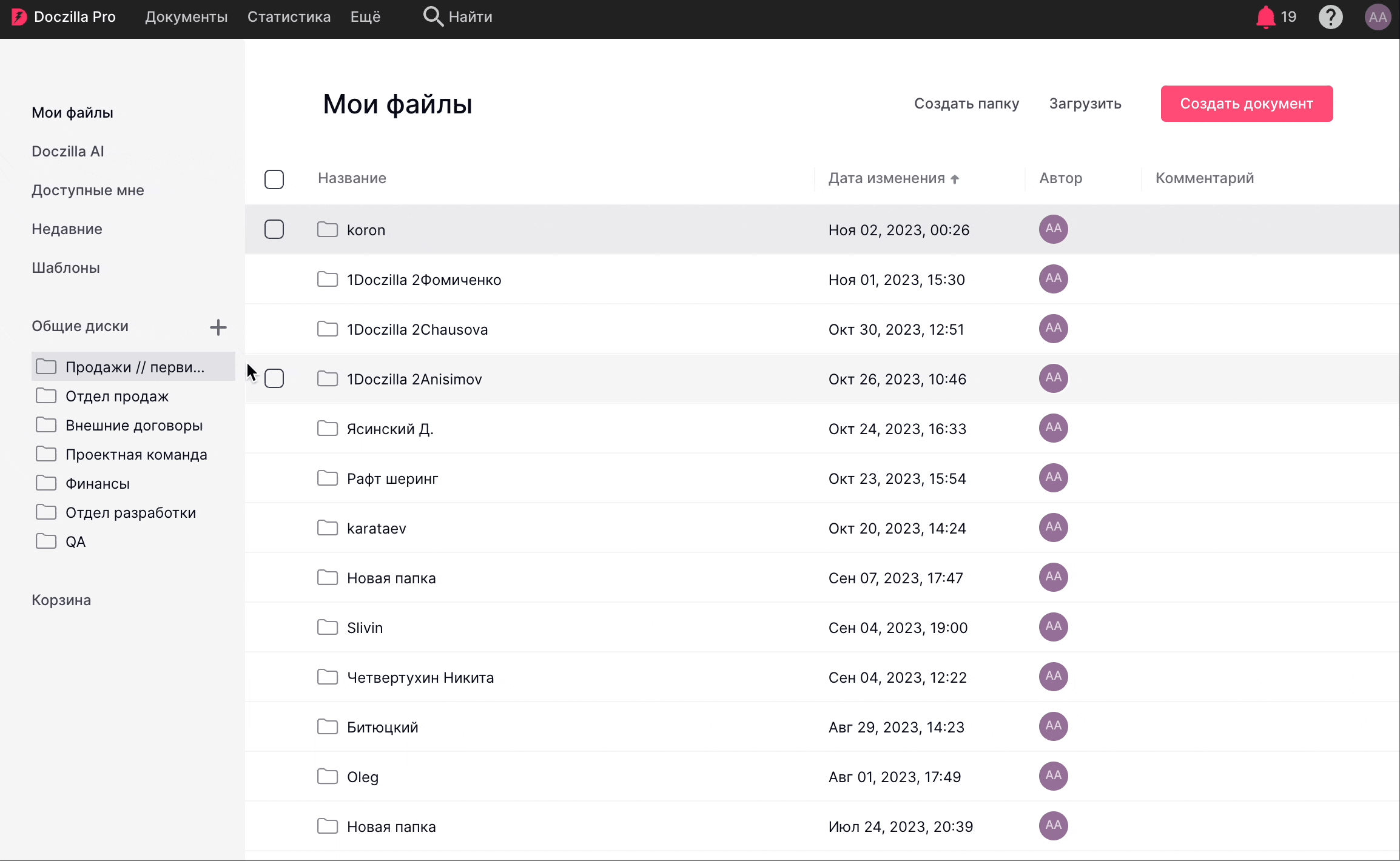Open notifications bell icon
Screen dimensions: 1400x861
click(x=1265, y=17)
